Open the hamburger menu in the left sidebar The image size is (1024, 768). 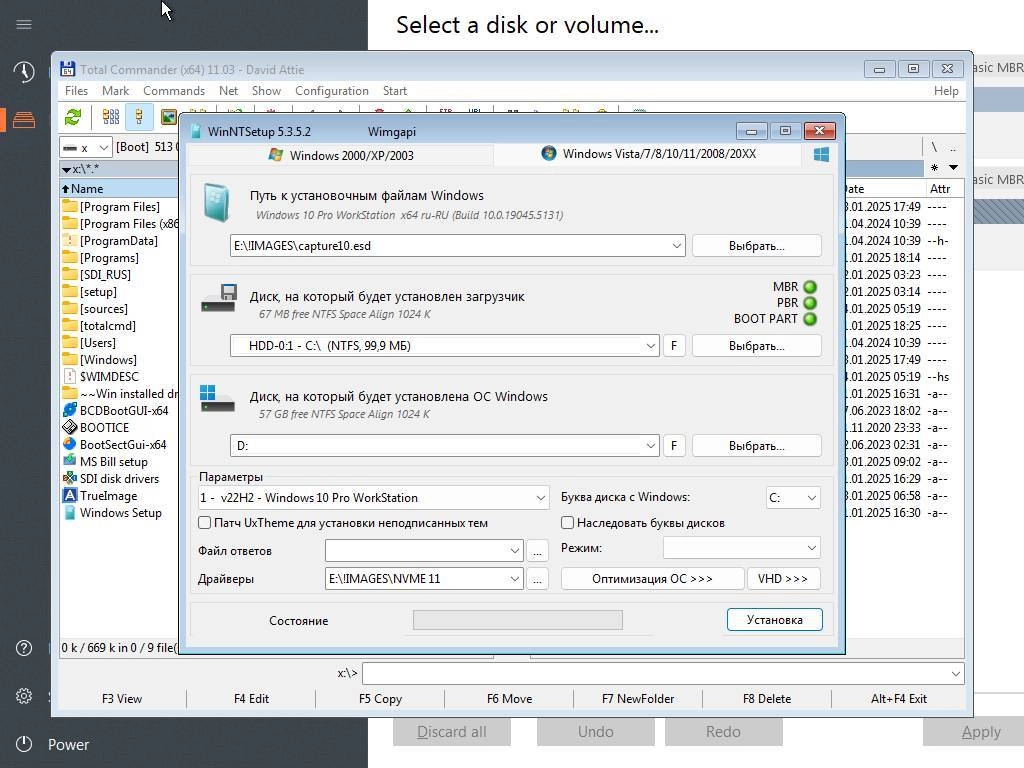tap(24, 25)
